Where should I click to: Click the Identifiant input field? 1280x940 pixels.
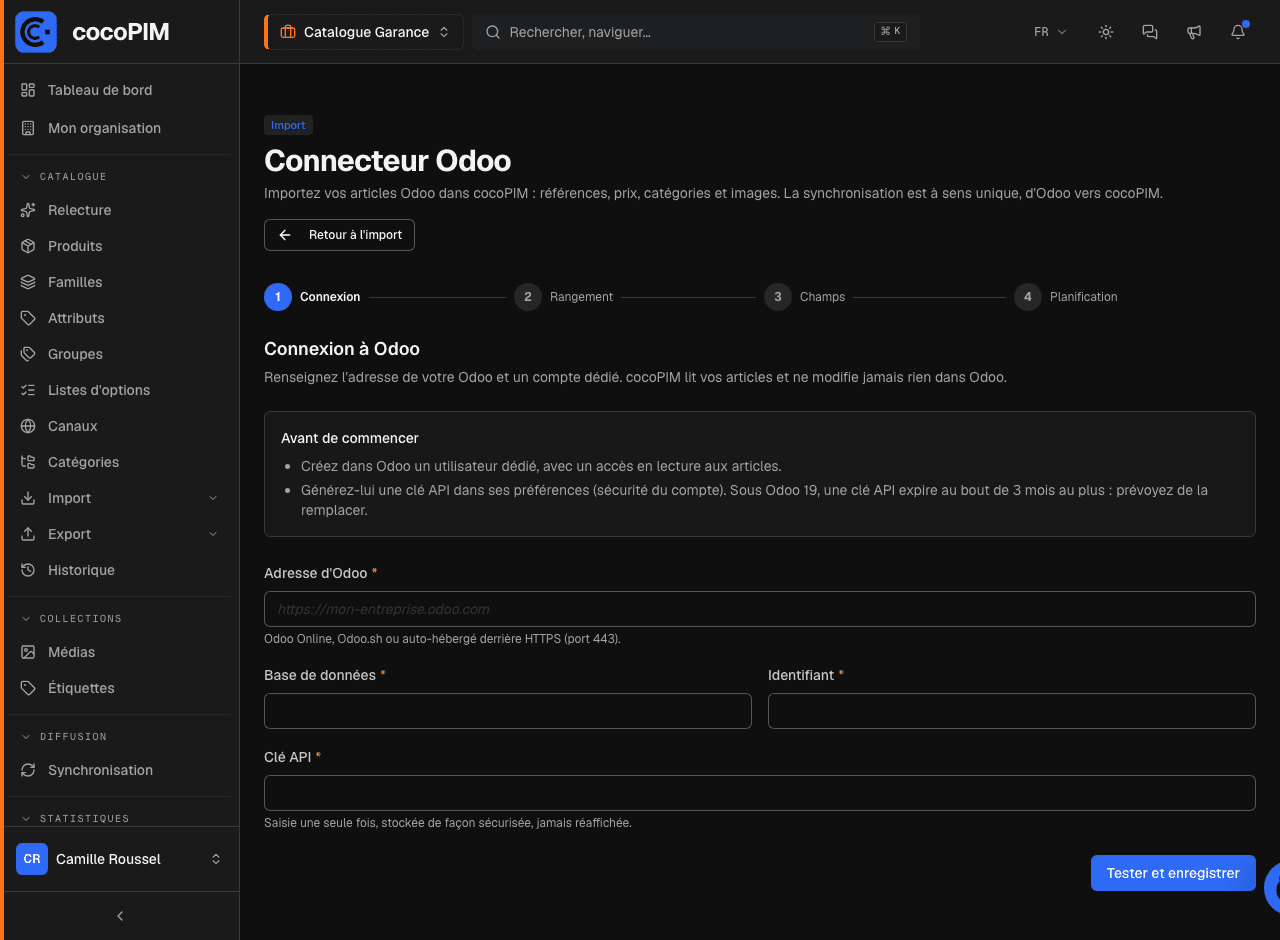click(x=1012, y=711)
